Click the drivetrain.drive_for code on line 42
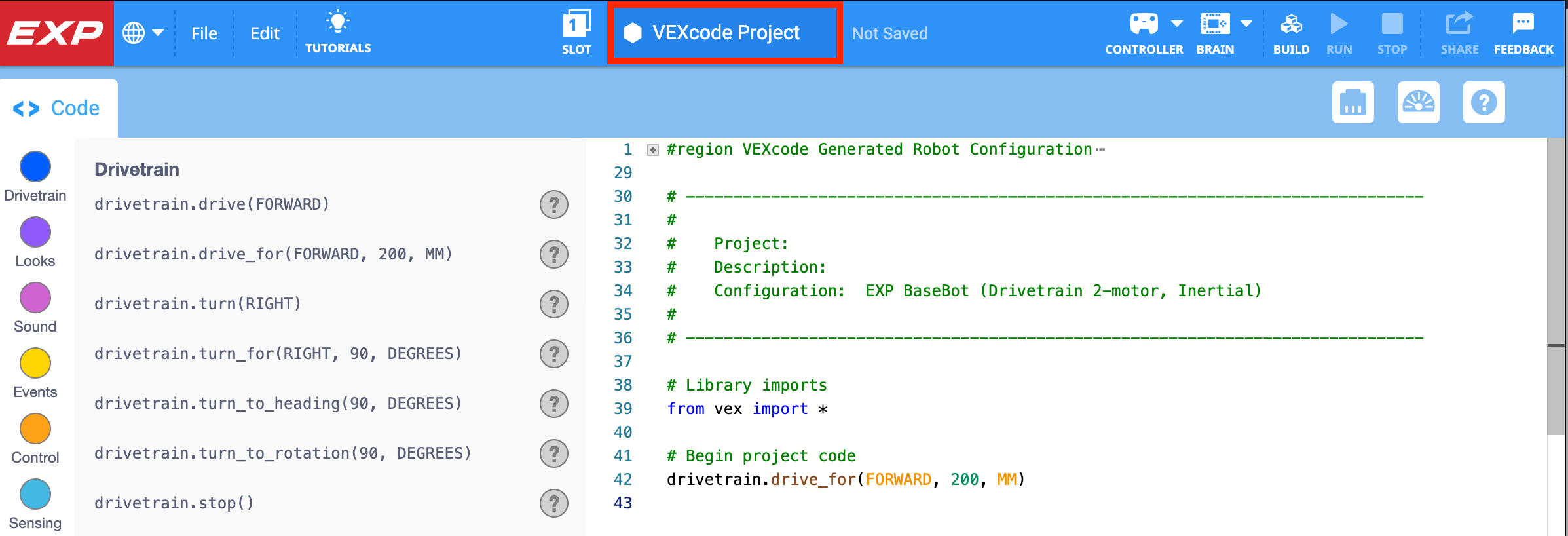Screen dimensions: 1568x536 (846, 480)
